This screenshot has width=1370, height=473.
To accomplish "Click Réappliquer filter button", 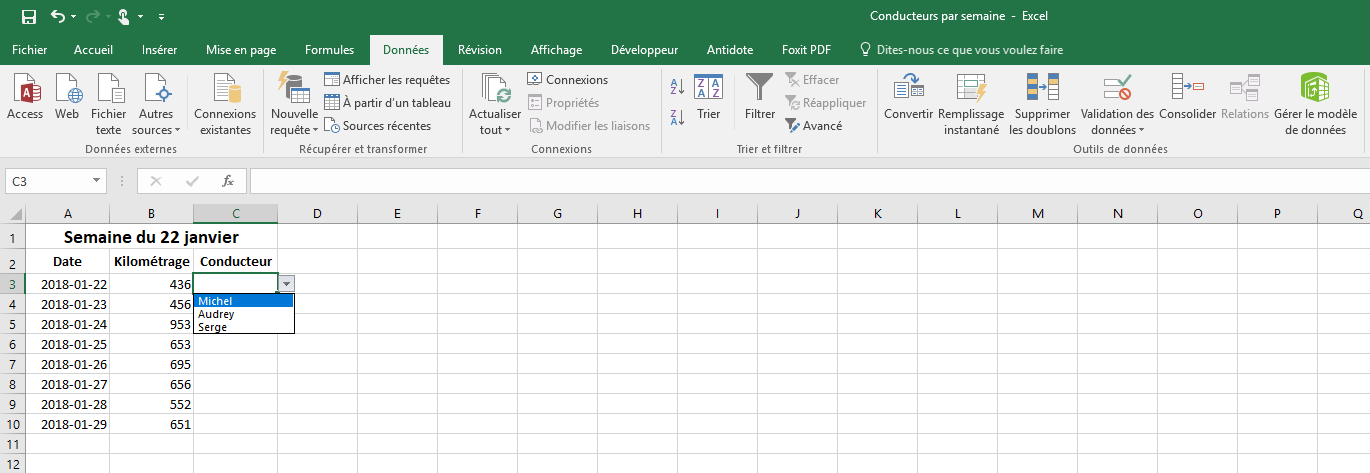I will click(825, 102).
